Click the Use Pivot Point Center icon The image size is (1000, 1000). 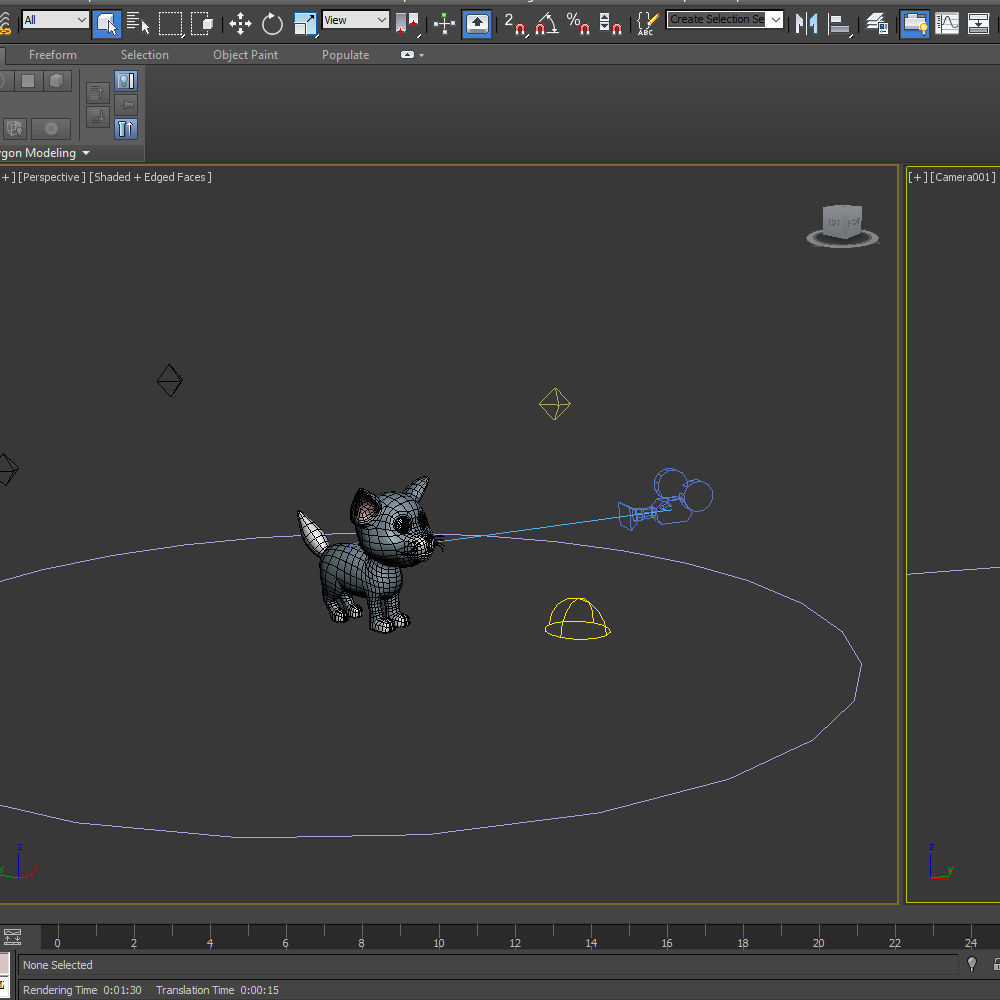pyautogui.click(x=408, y=24)
